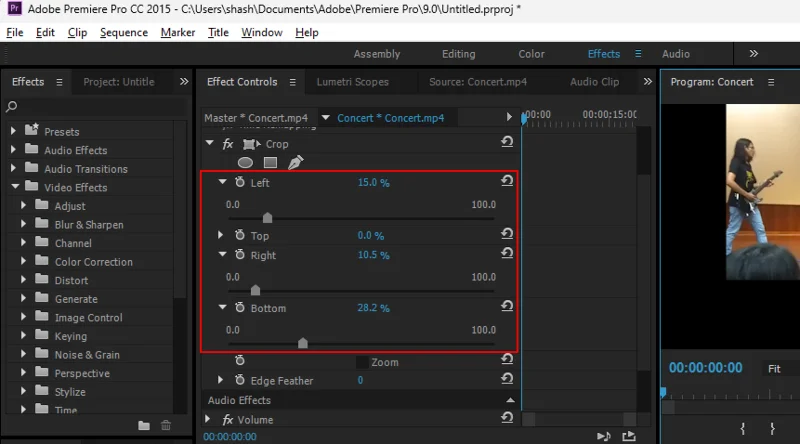The width and height of the screenshot is (800, 444).
Task: Expand the Blur & Sharpen folder
Action: 24,225
